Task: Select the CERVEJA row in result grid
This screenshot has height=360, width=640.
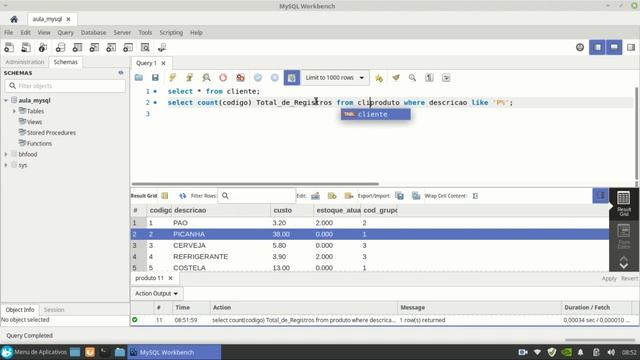Action: pos(369,245)
